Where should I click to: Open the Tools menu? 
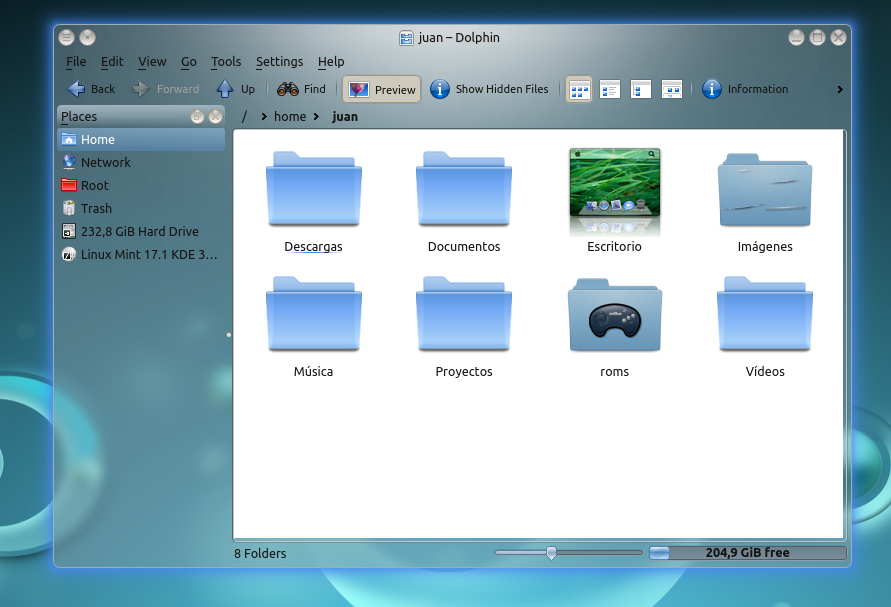[x=226, y=61]
